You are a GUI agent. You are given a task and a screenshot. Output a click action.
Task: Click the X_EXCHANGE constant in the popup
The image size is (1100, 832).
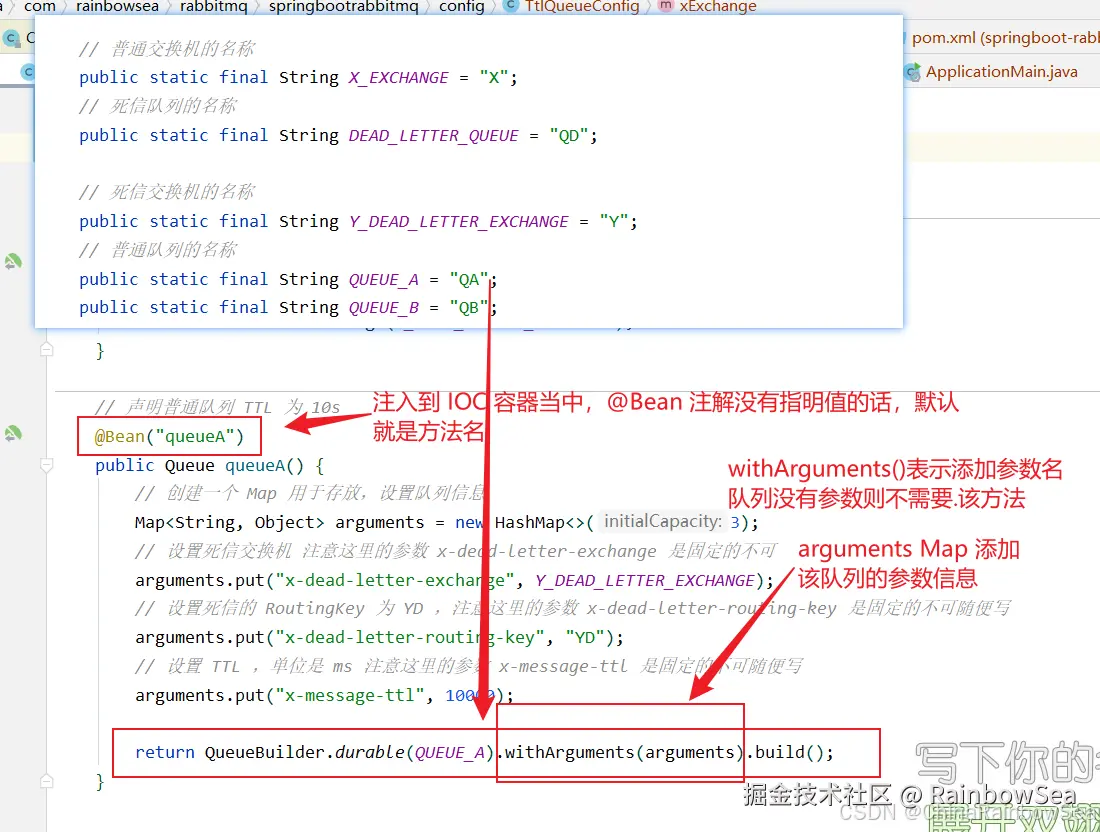[x=398, y=78]
